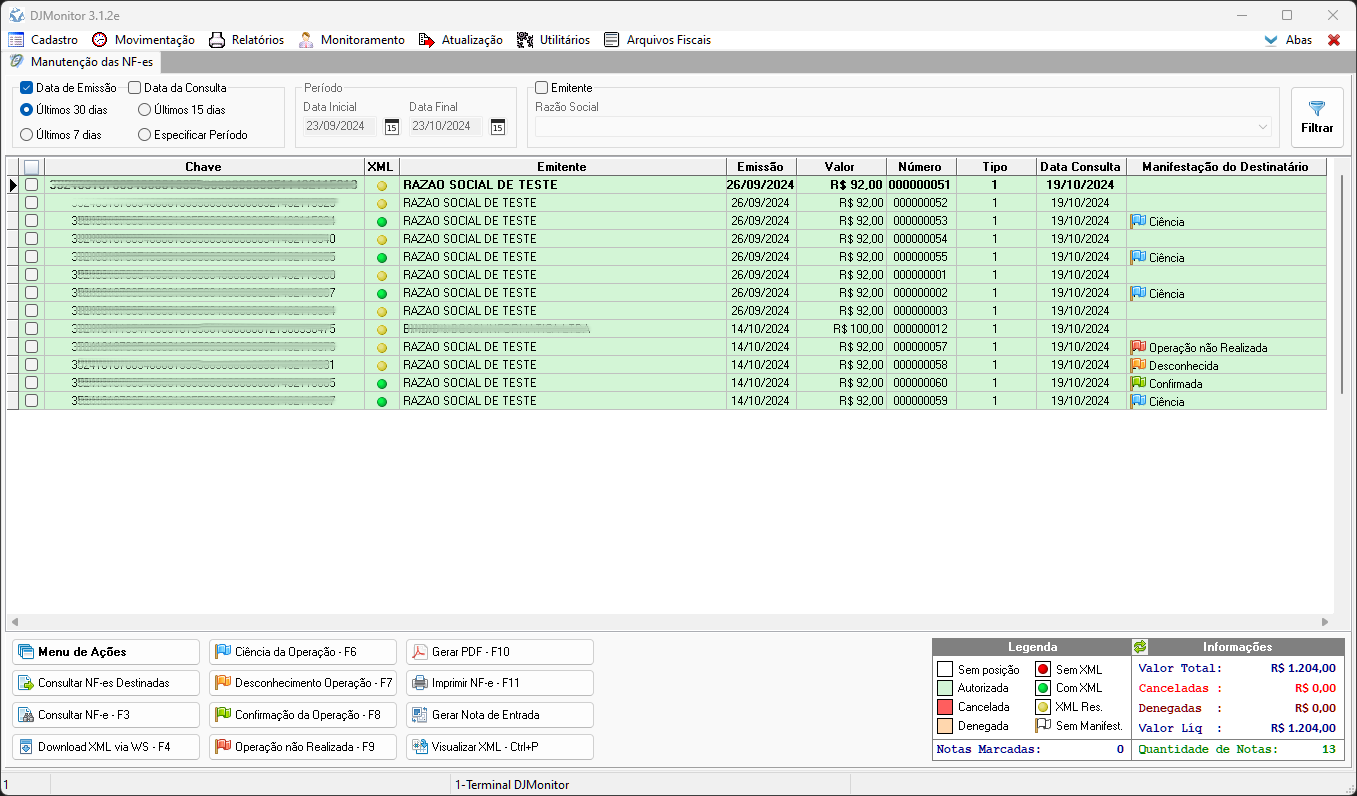Click the Sem XML red dot in legend
Screen dimensions: 1357x796
1043,669
